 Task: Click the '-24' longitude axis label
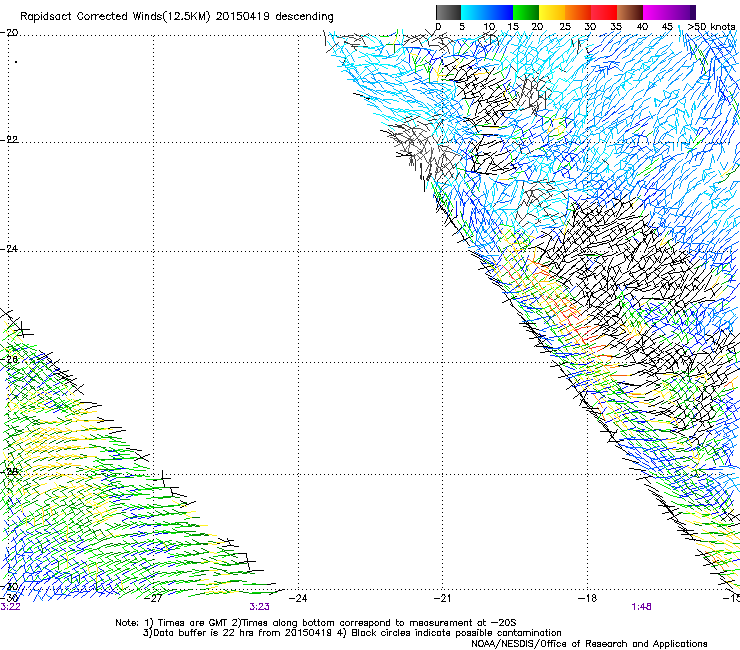tap(298, 598)
